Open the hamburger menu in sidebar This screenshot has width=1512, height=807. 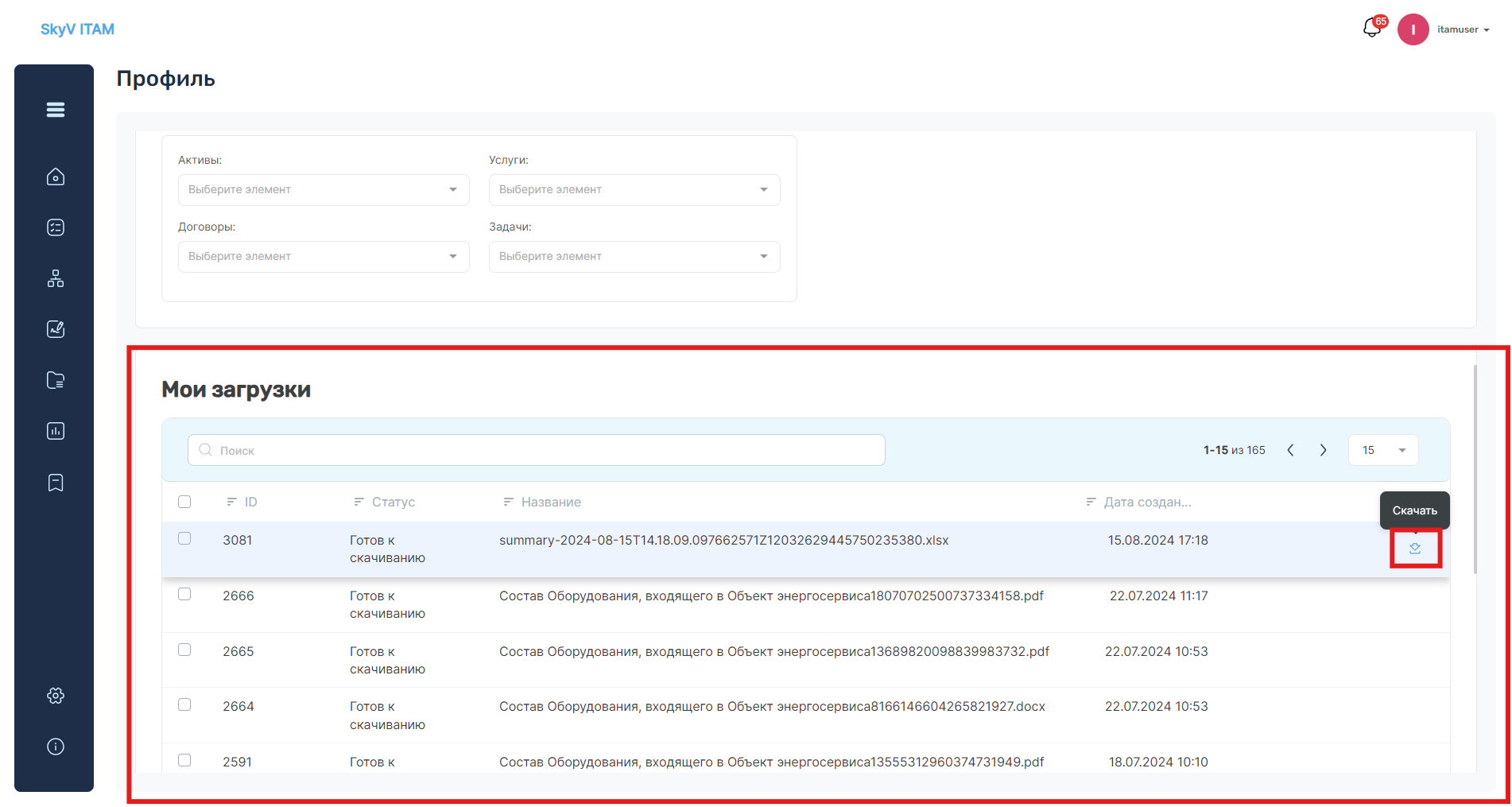pos(56,110)
